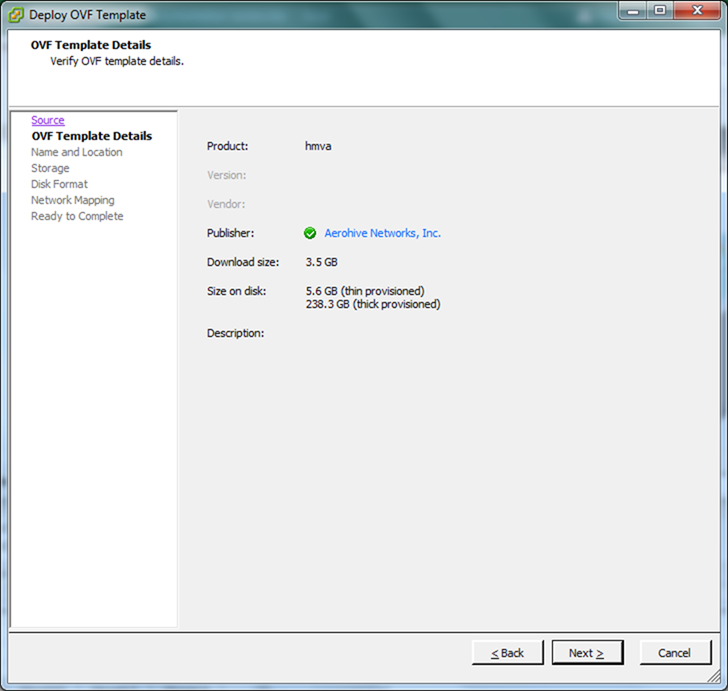This screenshot has height=691, width=728.
Task: Go to the Source step link
Action: pos(47,120)
